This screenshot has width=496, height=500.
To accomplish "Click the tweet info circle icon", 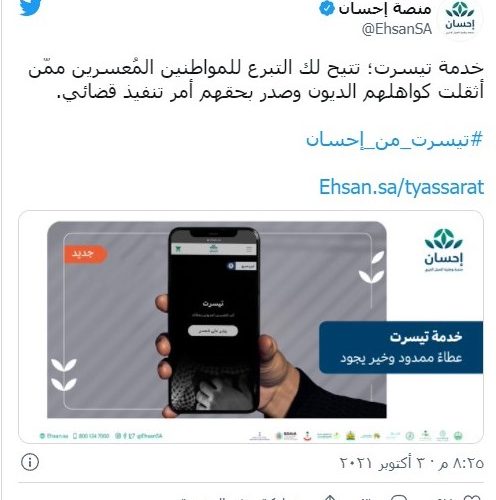I will [30, 462].
